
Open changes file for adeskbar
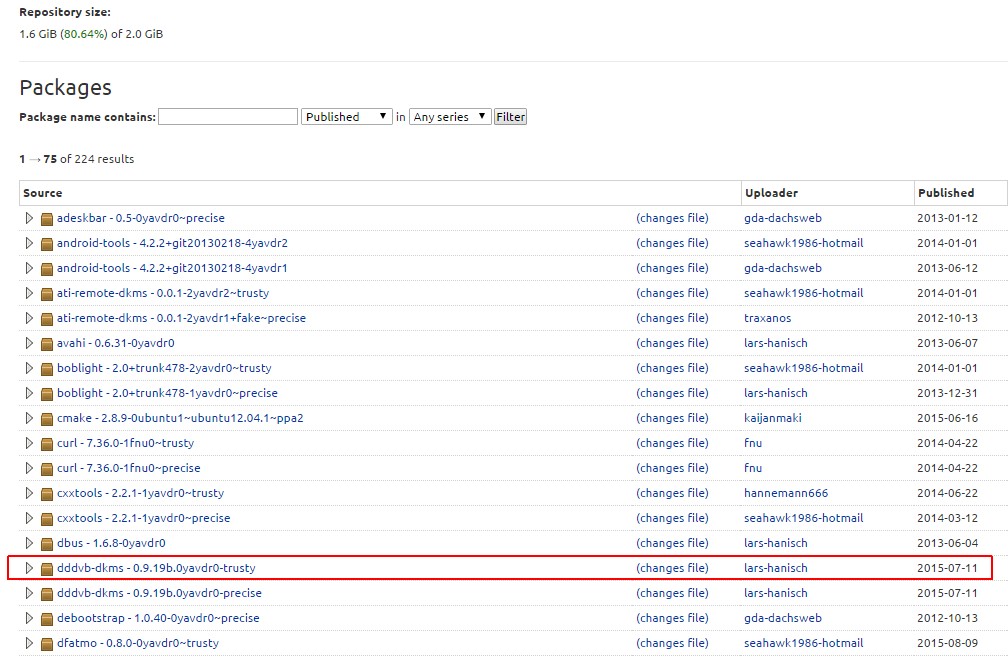672,218
